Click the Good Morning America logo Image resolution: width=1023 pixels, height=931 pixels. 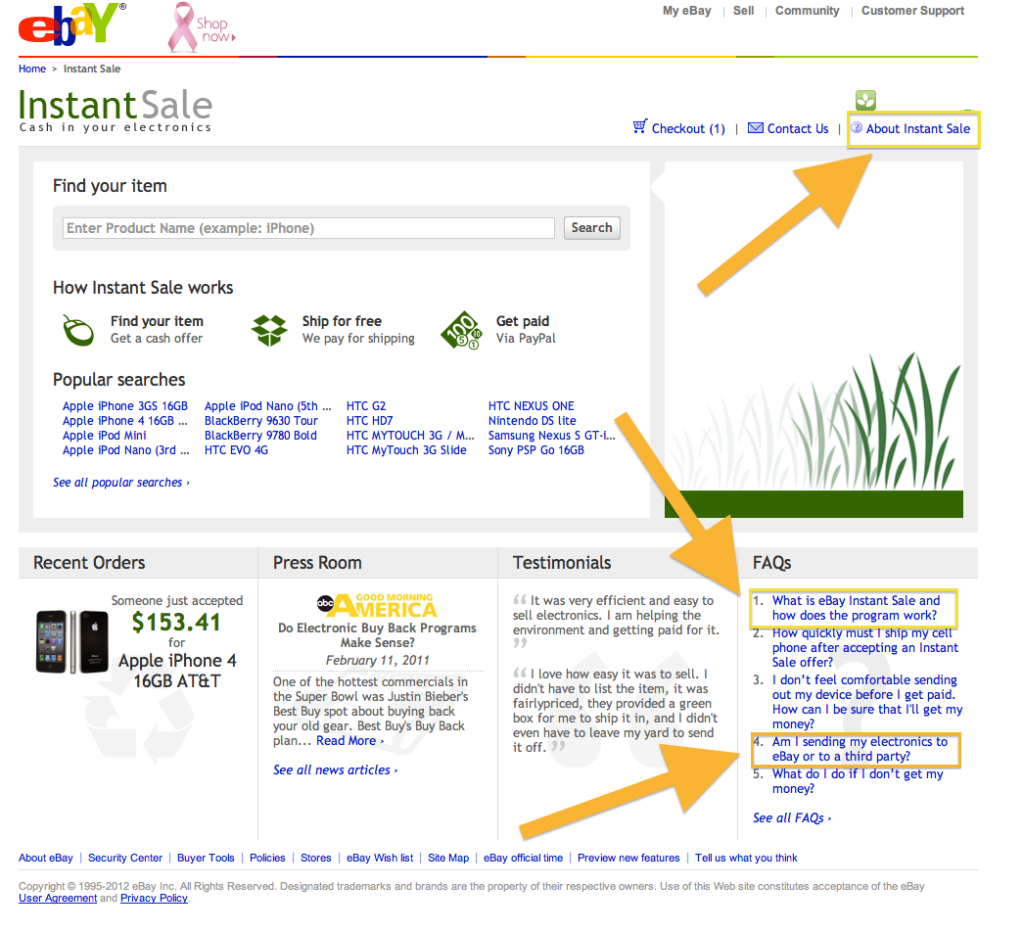tap(377, 605)
